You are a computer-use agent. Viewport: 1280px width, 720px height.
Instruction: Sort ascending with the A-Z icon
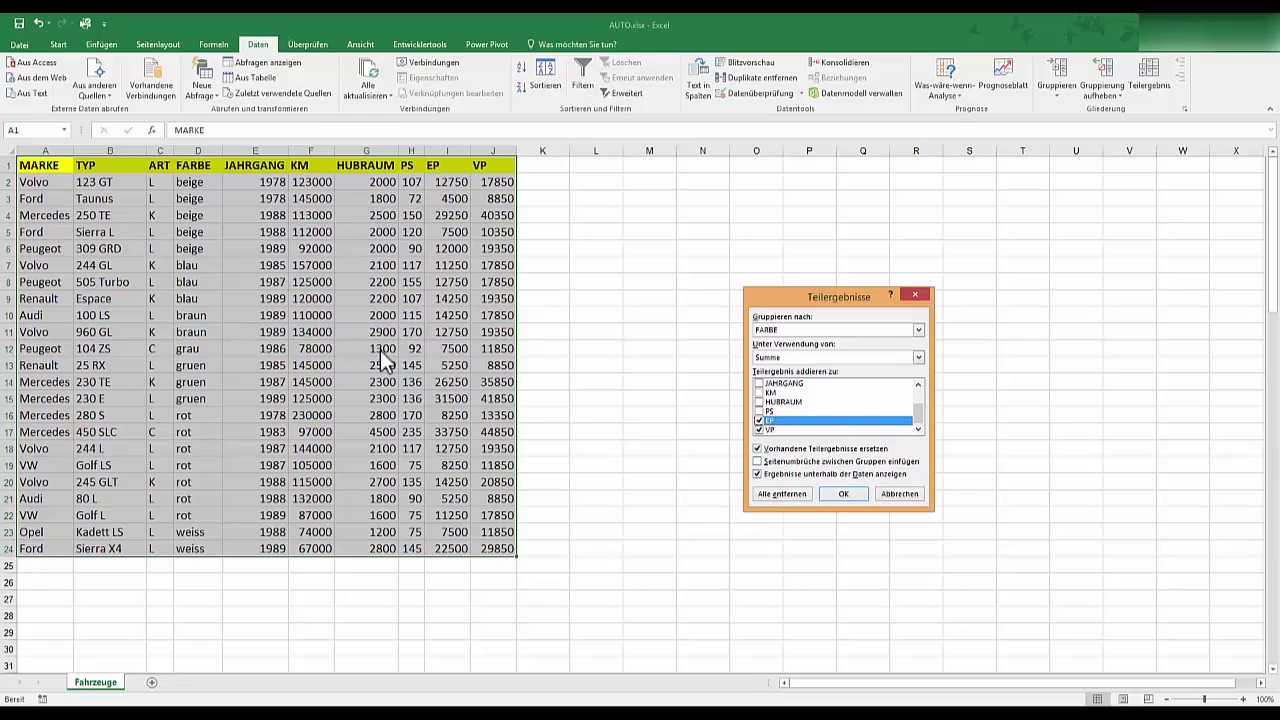coord(521,68)
